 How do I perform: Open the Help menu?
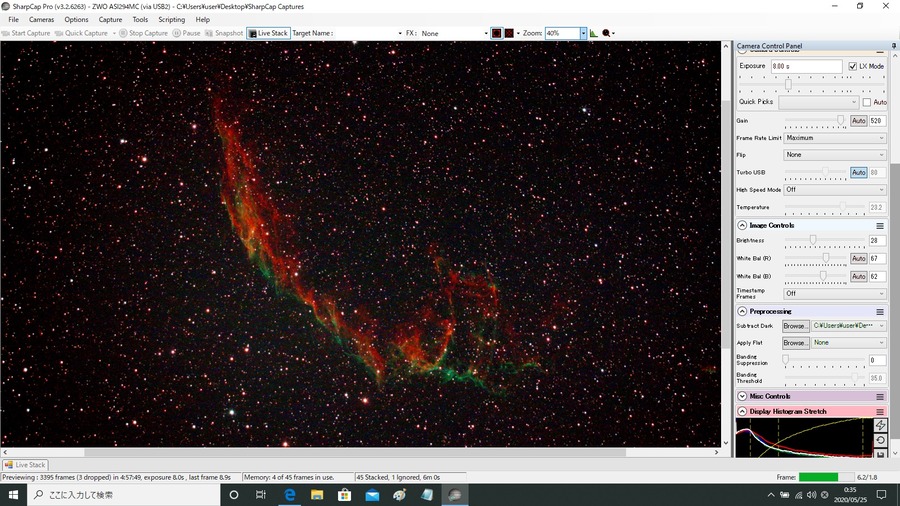(203, 20)
